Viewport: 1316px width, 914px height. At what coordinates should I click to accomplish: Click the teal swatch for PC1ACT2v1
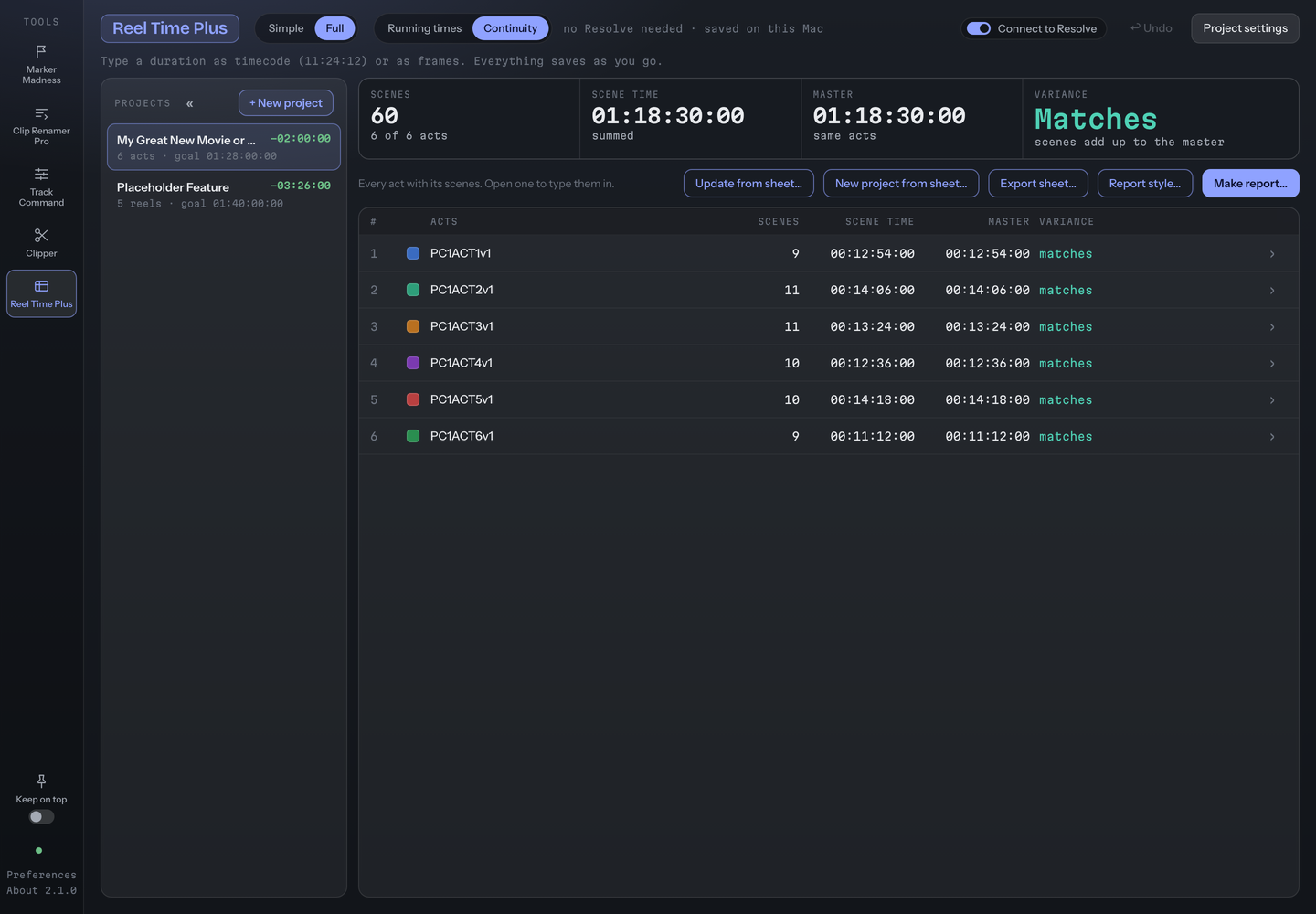pyautogui.click(x=413, y=290)
